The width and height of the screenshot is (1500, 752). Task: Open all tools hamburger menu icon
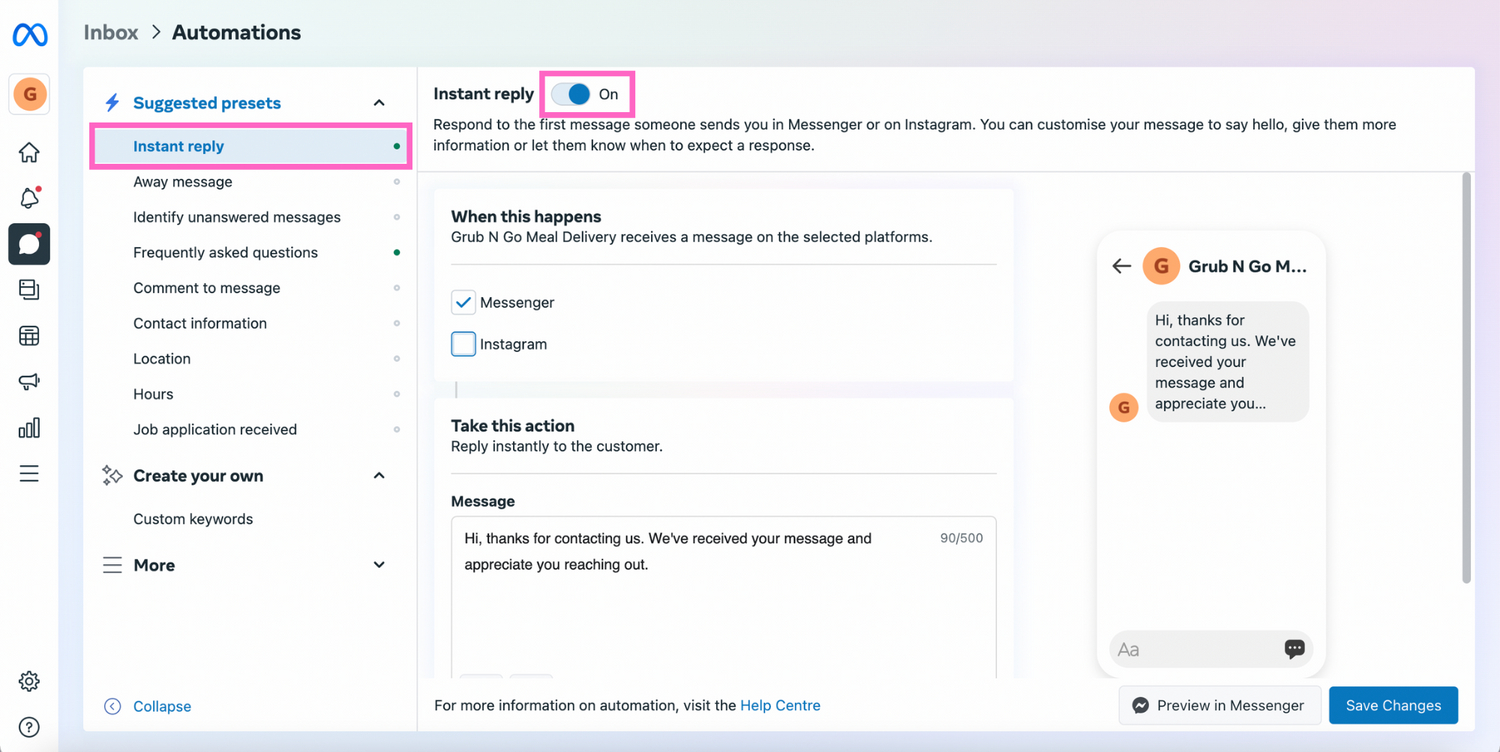(29, 474)
